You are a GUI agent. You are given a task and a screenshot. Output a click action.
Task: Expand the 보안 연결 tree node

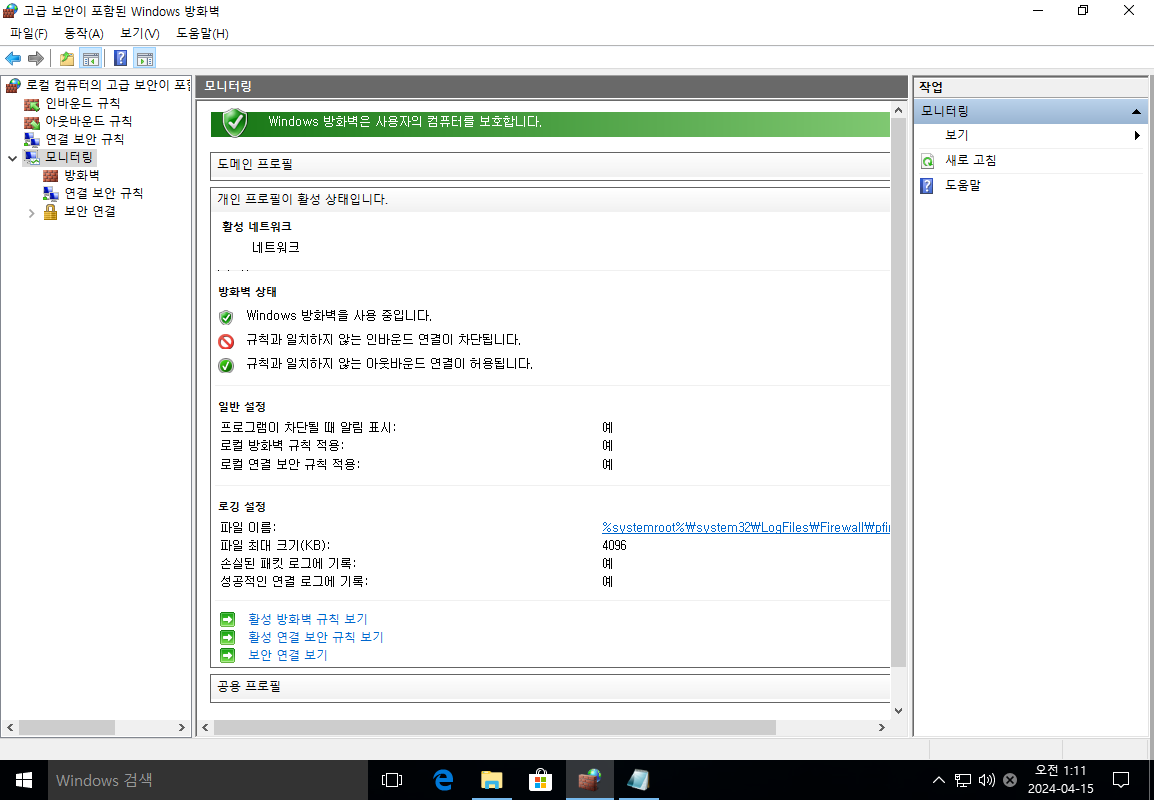(x=32, y=213)
